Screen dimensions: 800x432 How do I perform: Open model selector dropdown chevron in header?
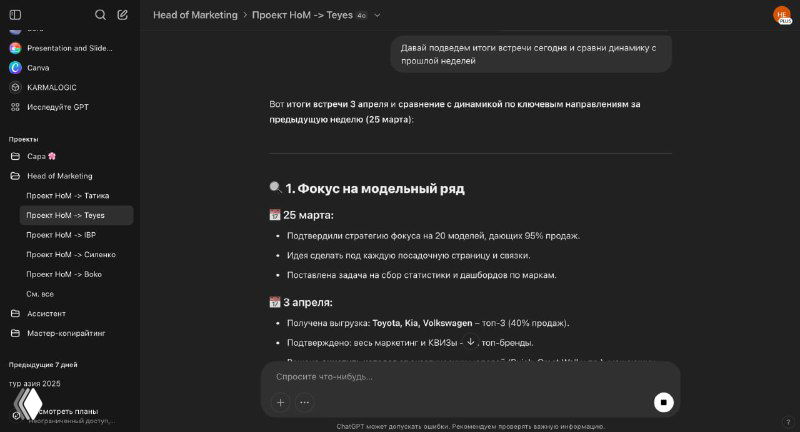377,15
